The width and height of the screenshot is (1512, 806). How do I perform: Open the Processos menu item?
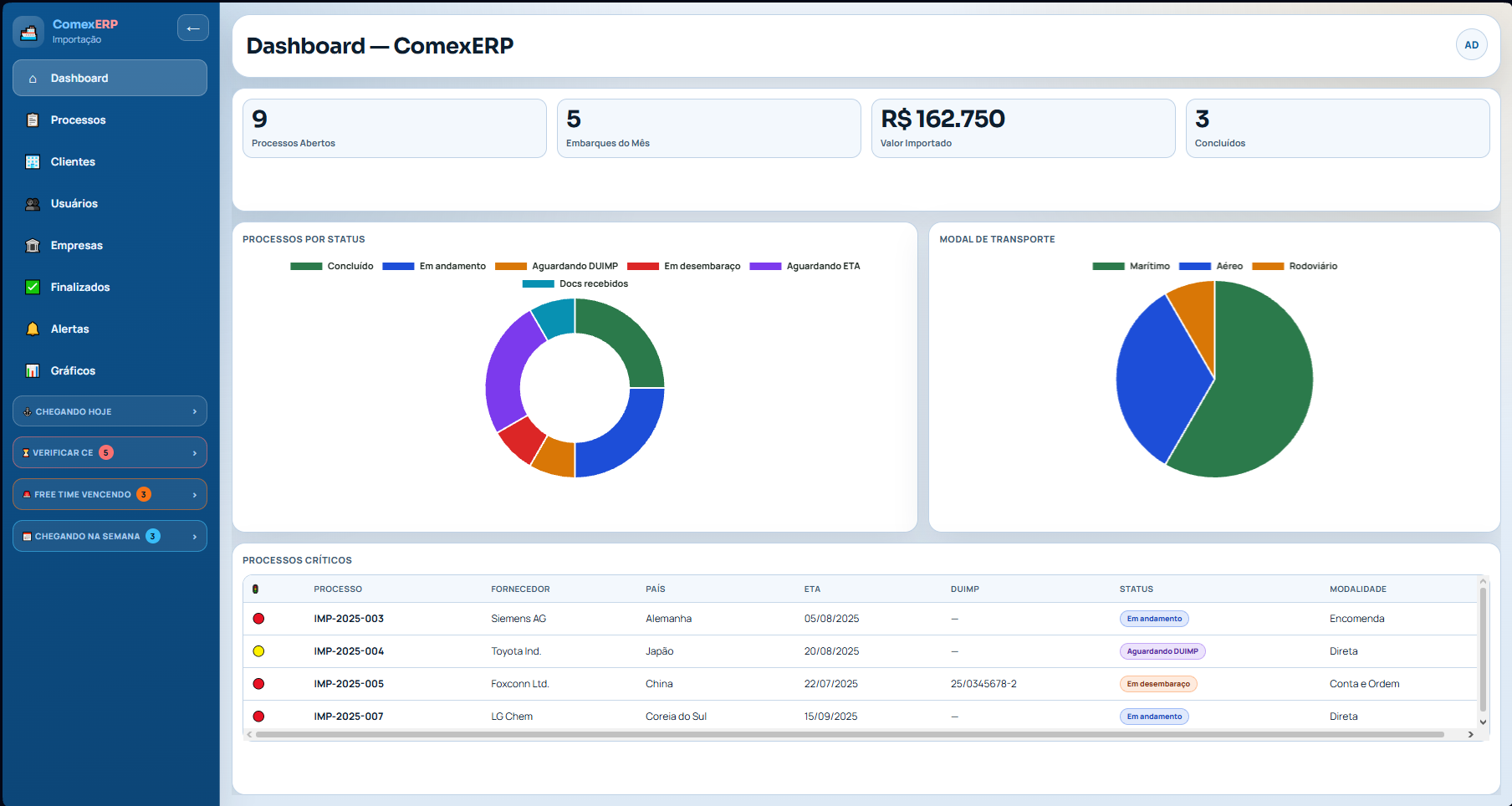110,120
